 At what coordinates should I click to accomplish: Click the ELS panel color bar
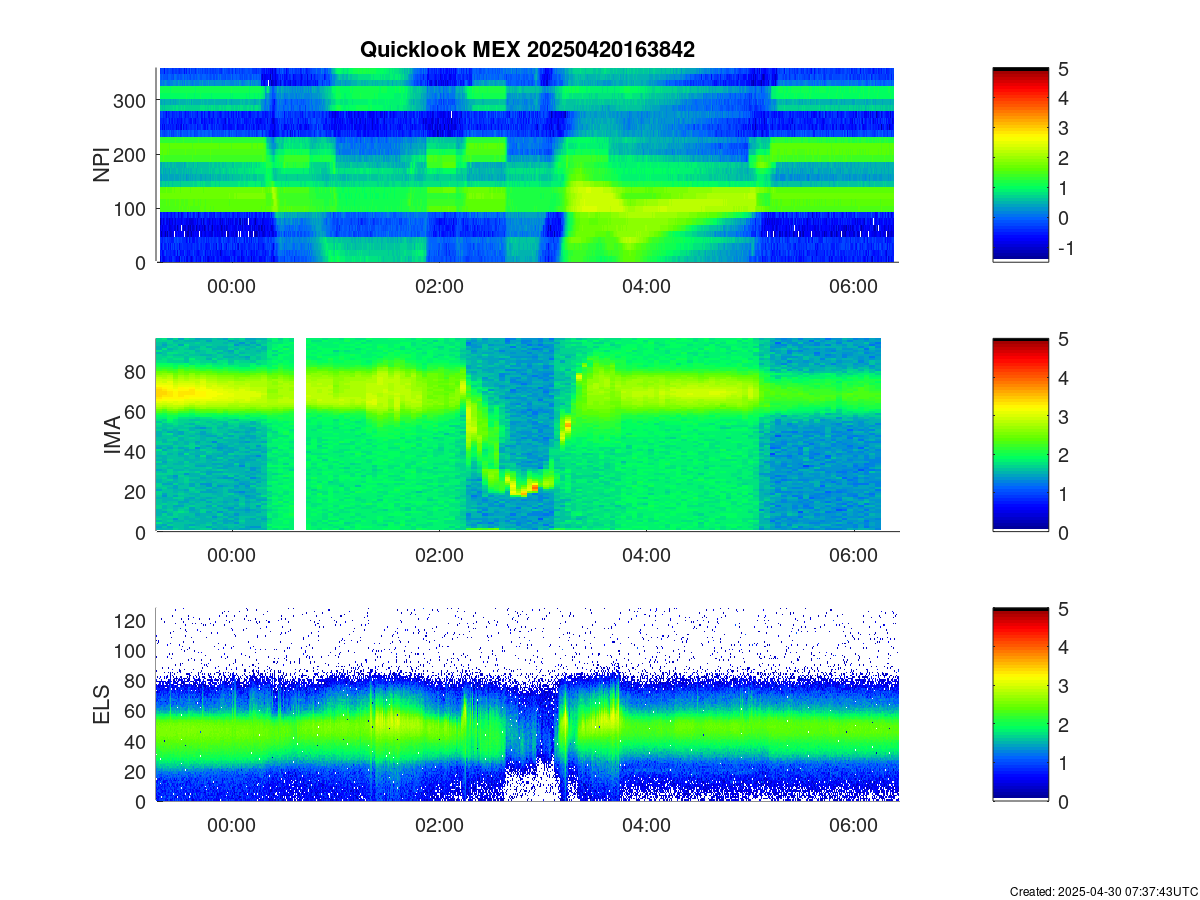[1020, 704]
